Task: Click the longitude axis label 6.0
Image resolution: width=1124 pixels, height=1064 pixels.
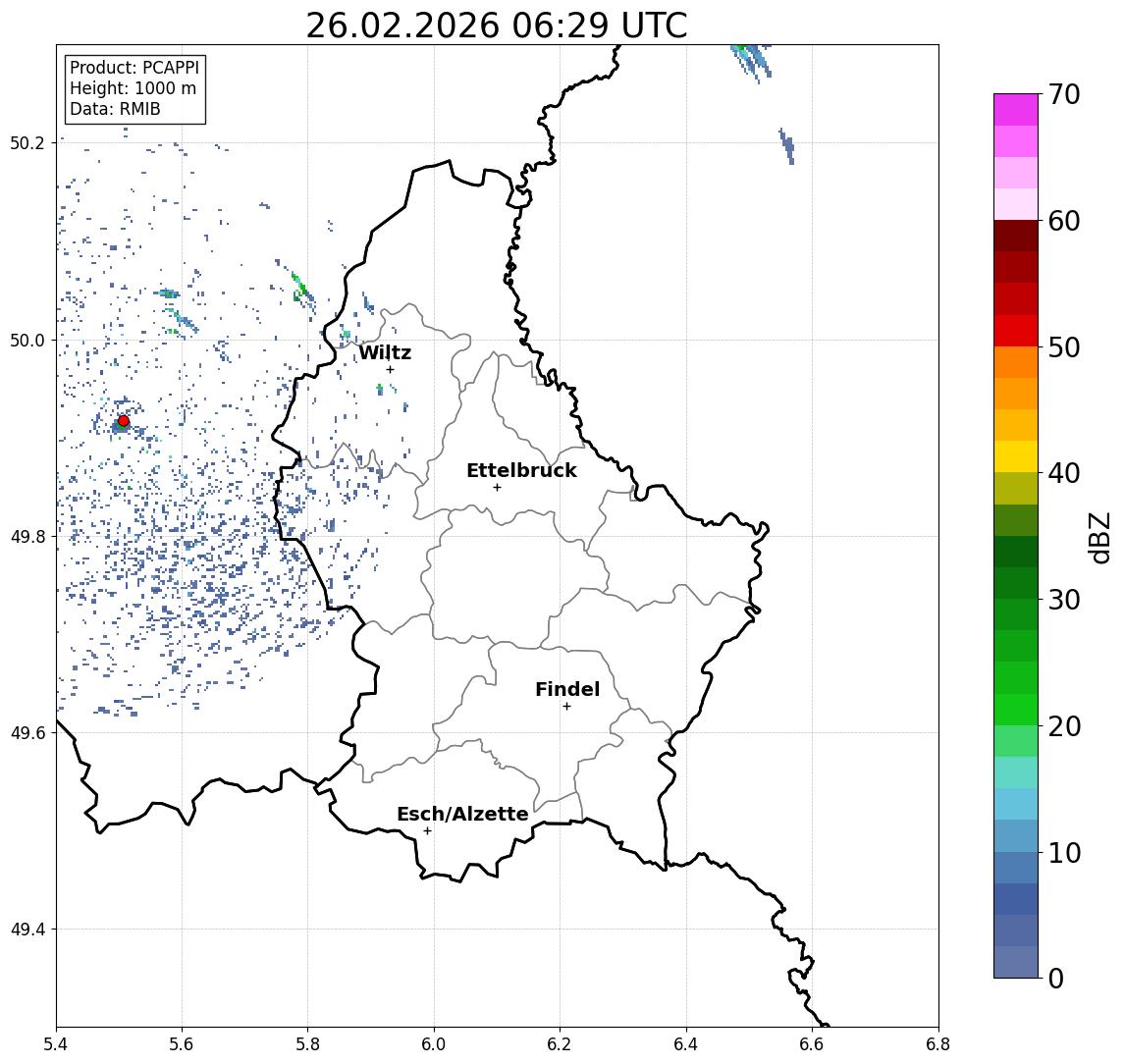Action: tap(434, 1044)
